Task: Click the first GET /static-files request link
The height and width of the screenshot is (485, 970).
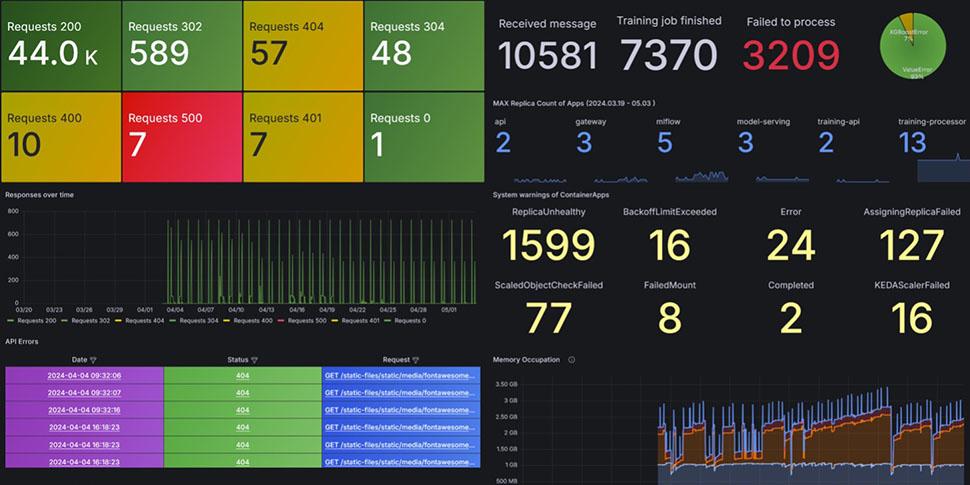Action: 400,375
